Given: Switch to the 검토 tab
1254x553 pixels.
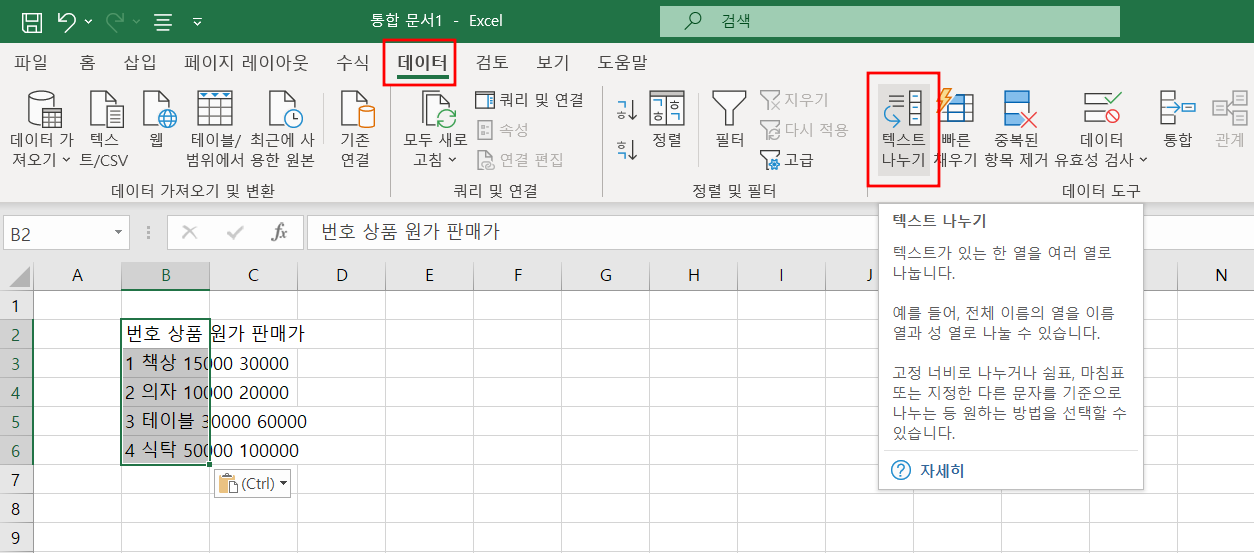Looking at the screenshot, I should point(492,62).
